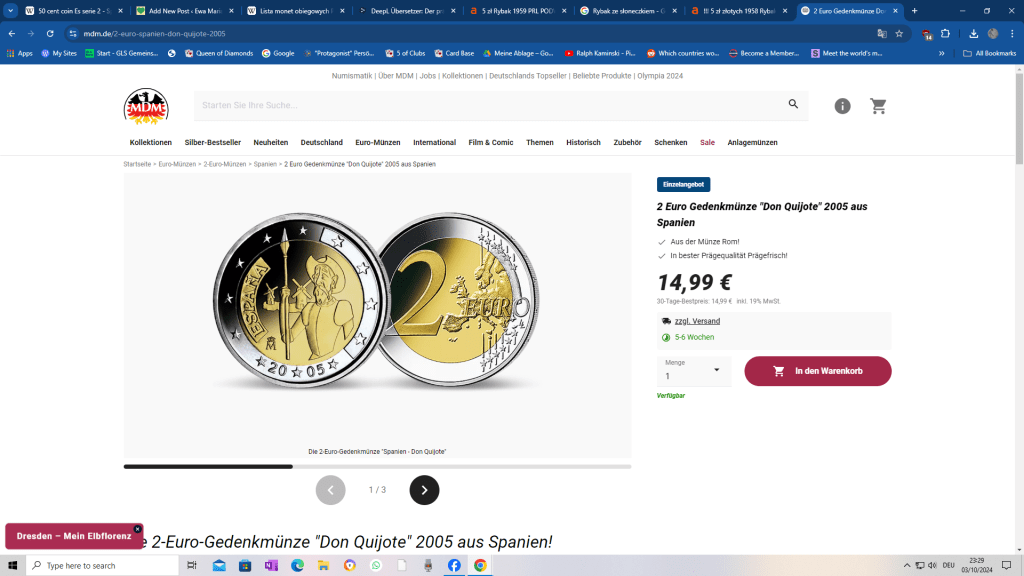Close the Dresden – Mein Elbflorenz banner
The width and height of the screenshot is (1024, 576).
coord(137,529)
